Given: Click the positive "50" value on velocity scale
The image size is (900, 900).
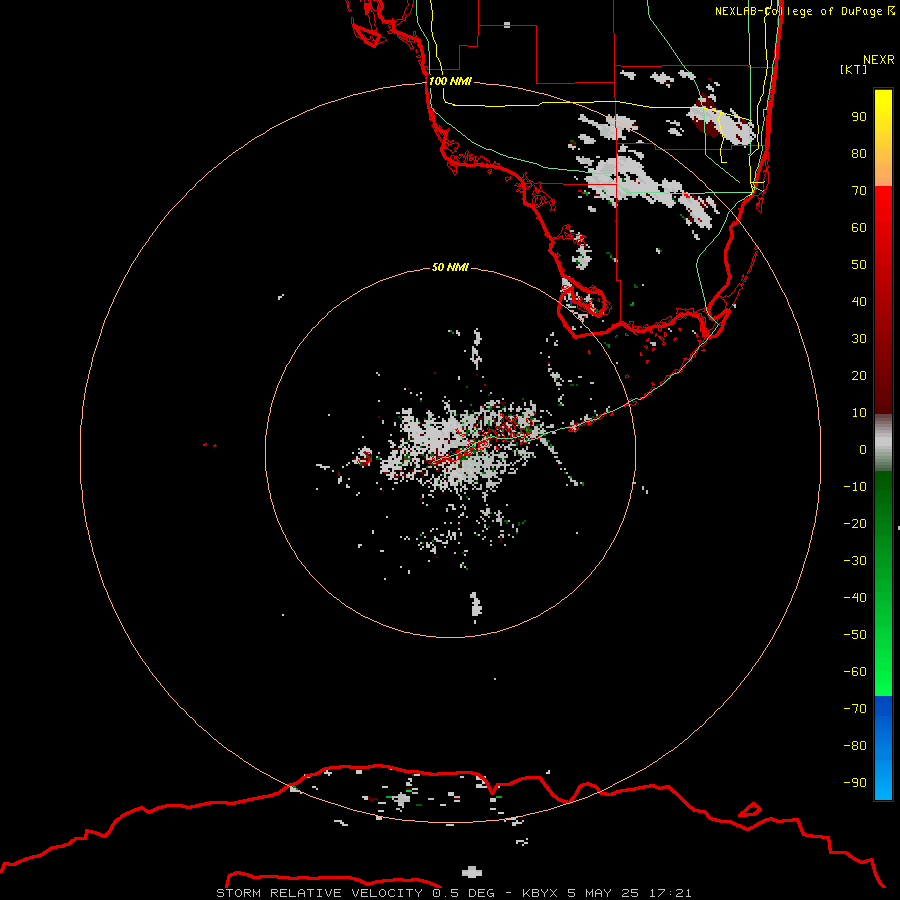Looking at the screenshot, I should [859, 265].
